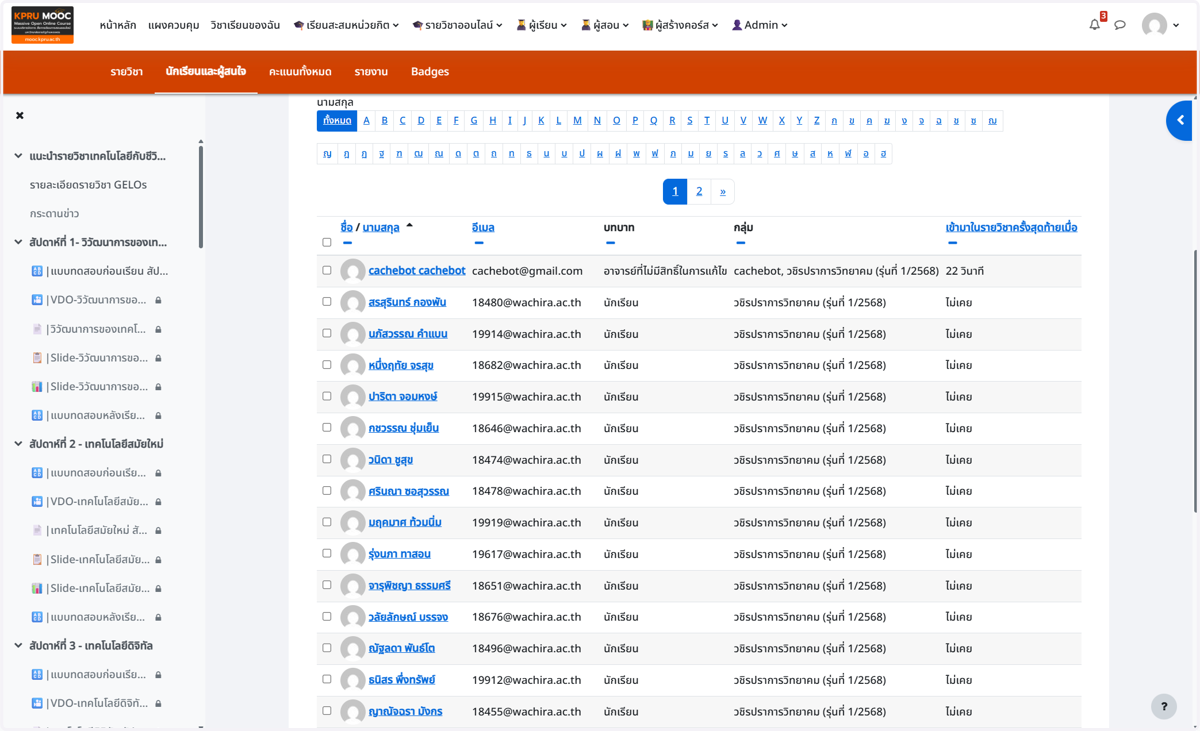Open the notifications bell
This screenshot has height=731, width=1200.
pos(1095,25)
